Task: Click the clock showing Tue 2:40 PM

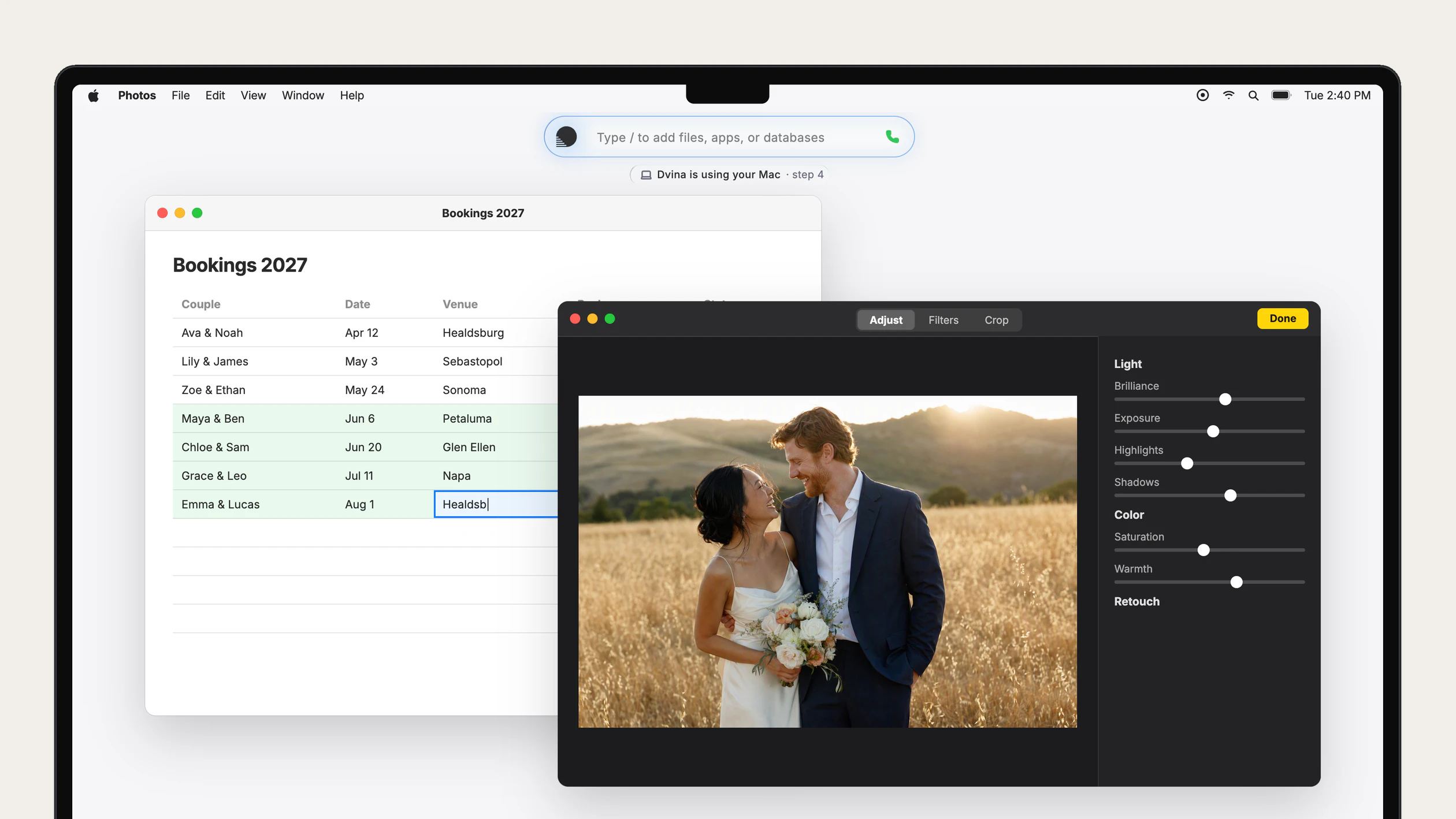Action: [x=1337, y=95]
